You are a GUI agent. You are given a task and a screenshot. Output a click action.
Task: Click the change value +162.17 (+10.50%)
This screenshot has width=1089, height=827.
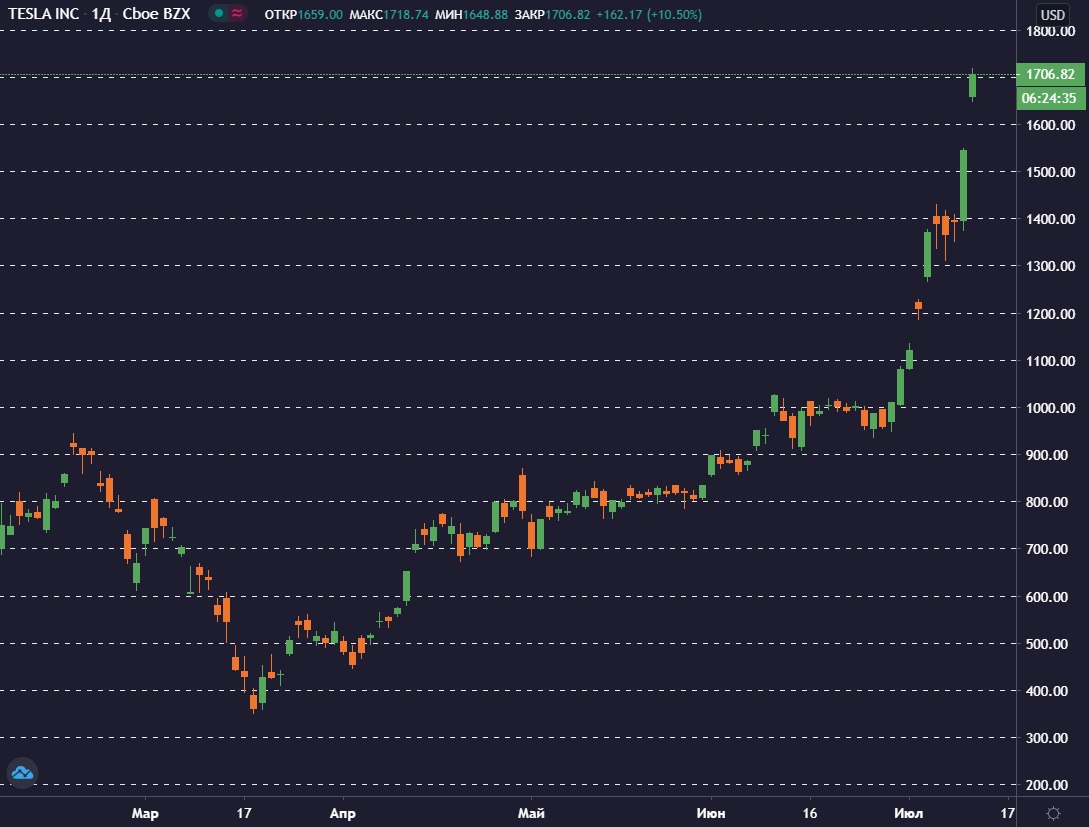(649, 15)
